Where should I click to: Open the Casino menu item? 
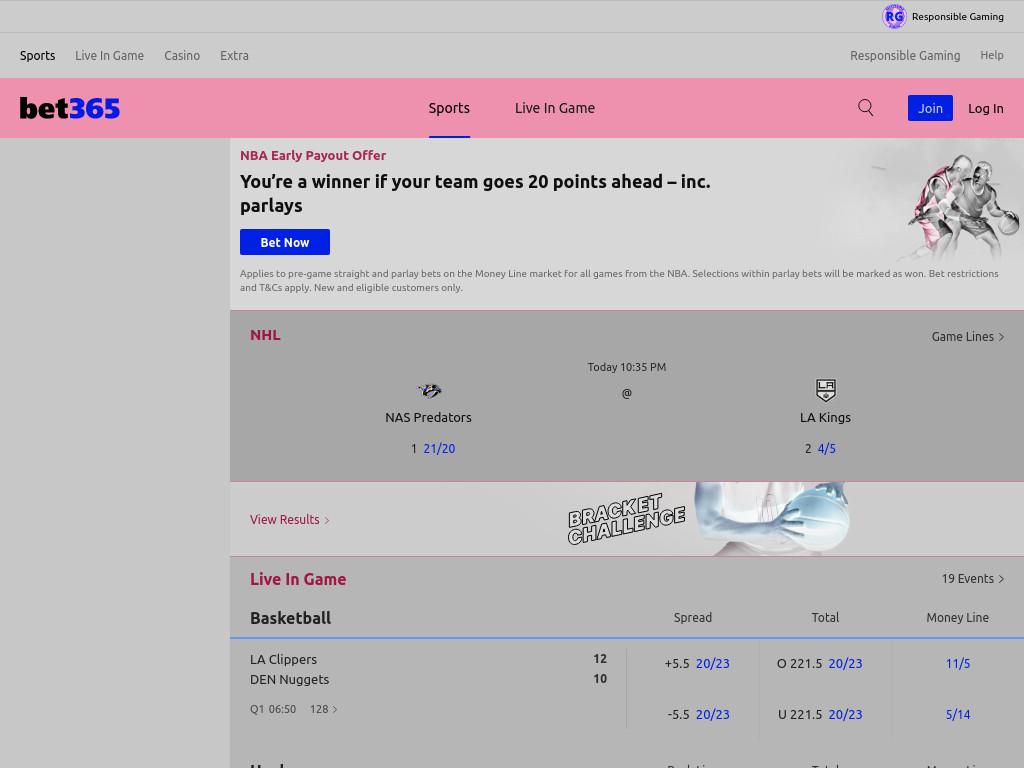coord(182,56)
